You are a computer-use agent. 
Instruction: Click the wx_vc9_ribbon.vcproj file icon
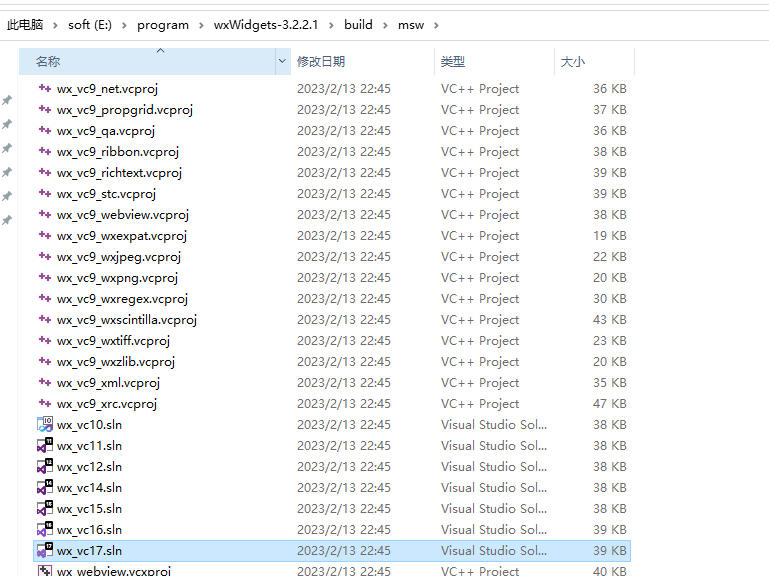tap(45, 152)
